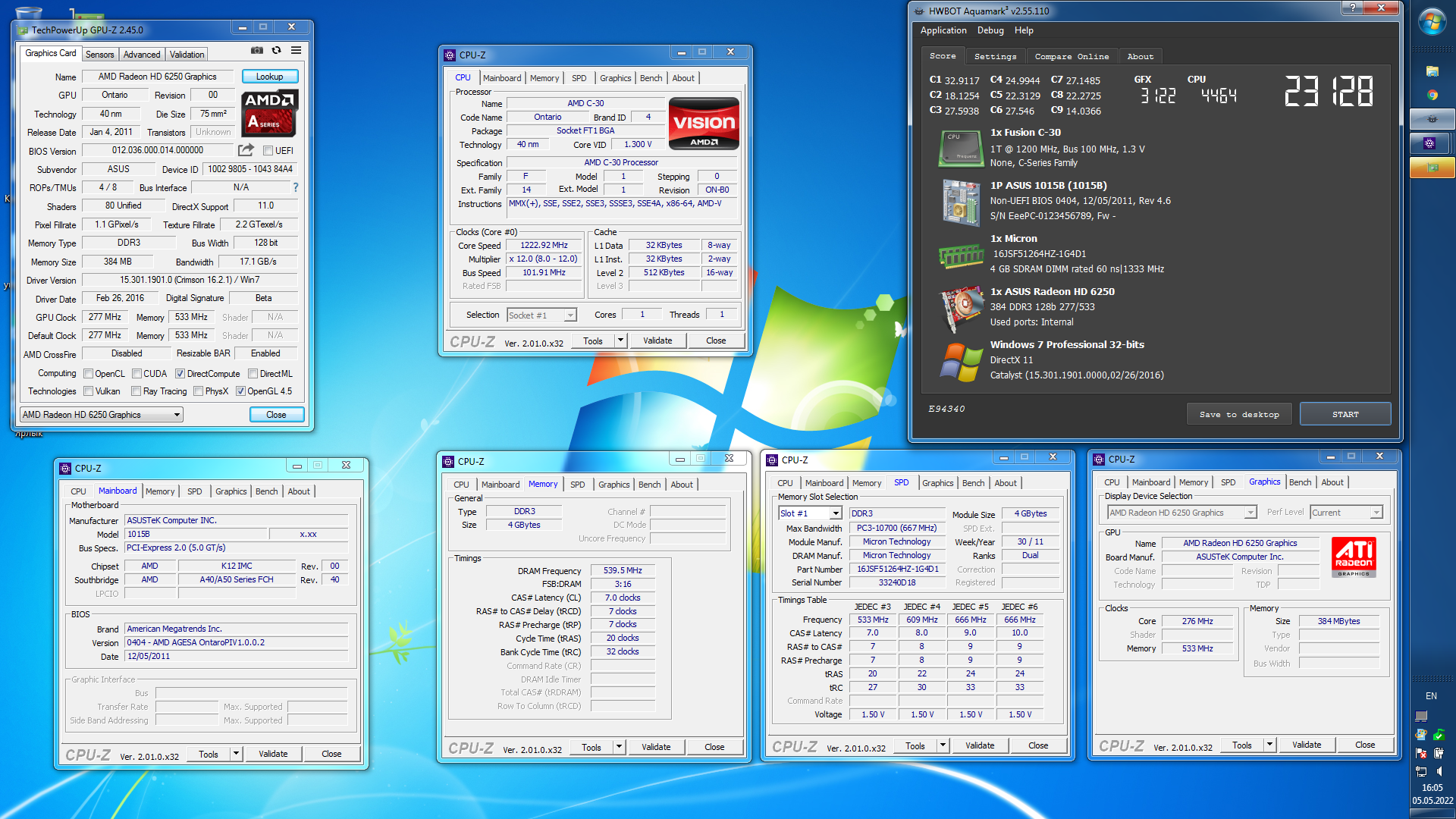Click the GPU-Z refresh icon
This screenshot has width=1456, height=819.
277,50
